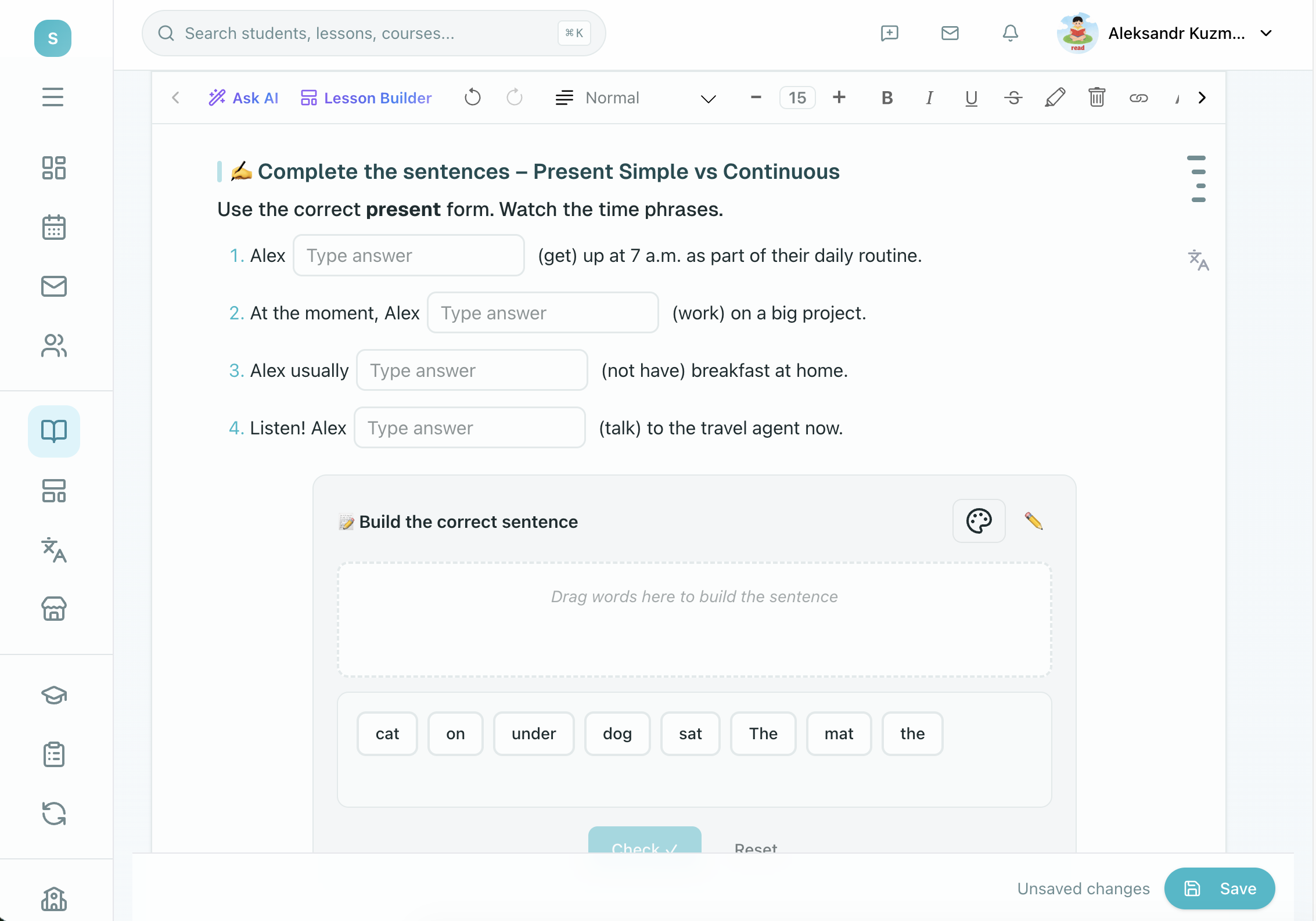The image size is (1316, 921).
Task: Edit the sentence builder with pencil icon
Action: (x=1034, y=521)
